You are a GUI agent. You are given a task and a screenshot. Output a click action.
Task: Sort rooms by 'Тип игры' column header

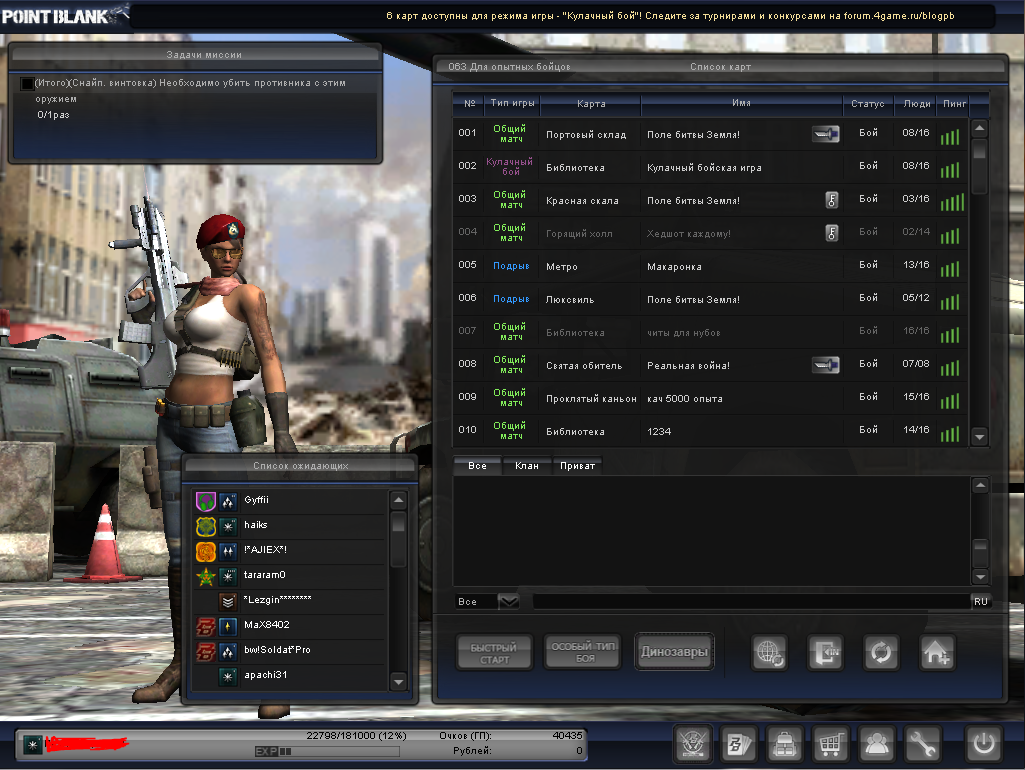point(512,103)
